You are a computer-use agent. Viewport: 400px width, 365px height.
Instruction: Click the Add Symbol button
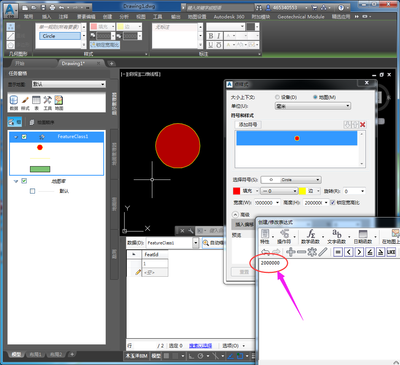(x=248, y=125)
